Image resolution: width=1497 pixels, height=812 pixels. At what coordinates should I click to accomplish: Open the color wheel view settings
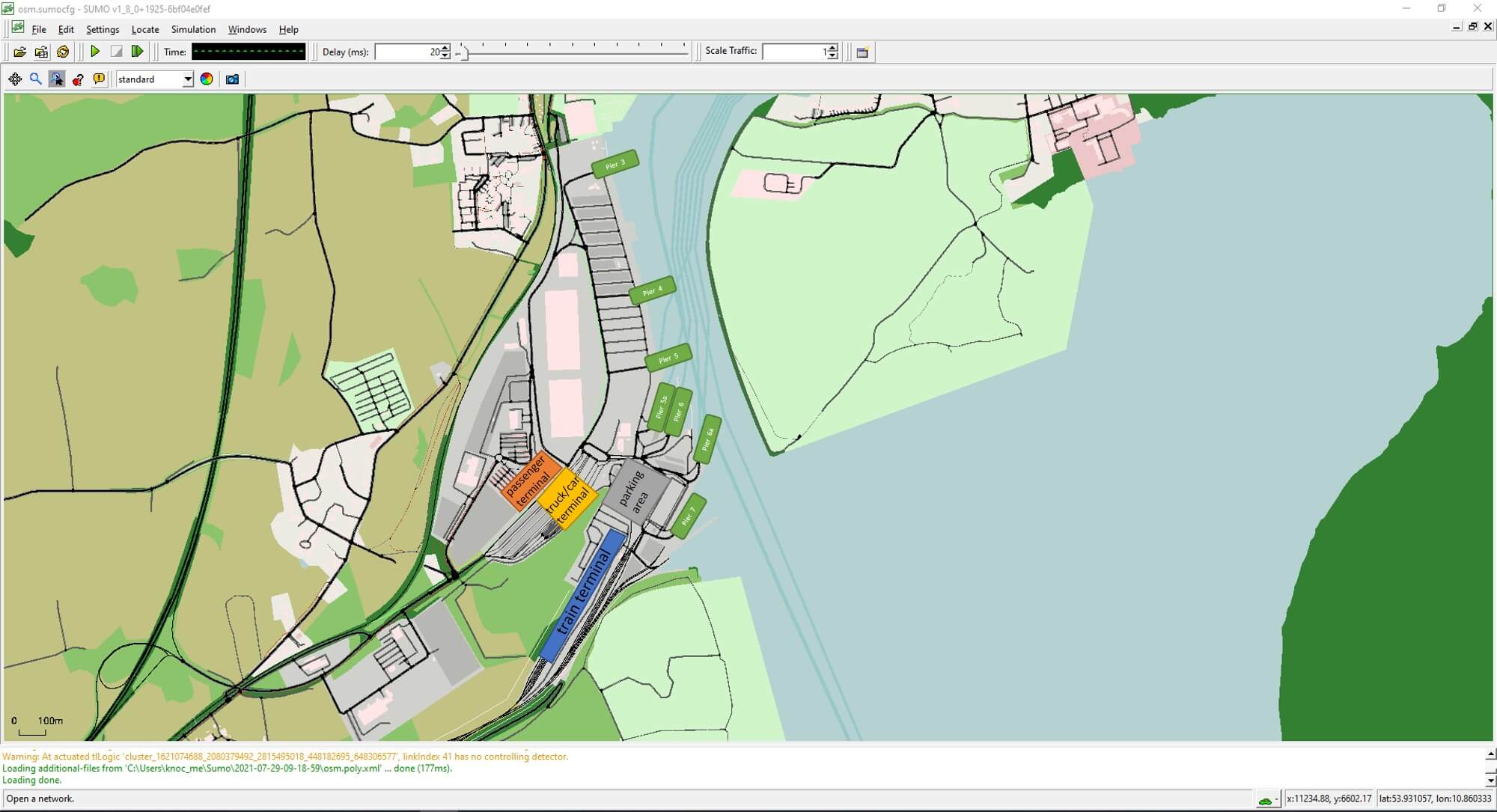tap(207, 79)
